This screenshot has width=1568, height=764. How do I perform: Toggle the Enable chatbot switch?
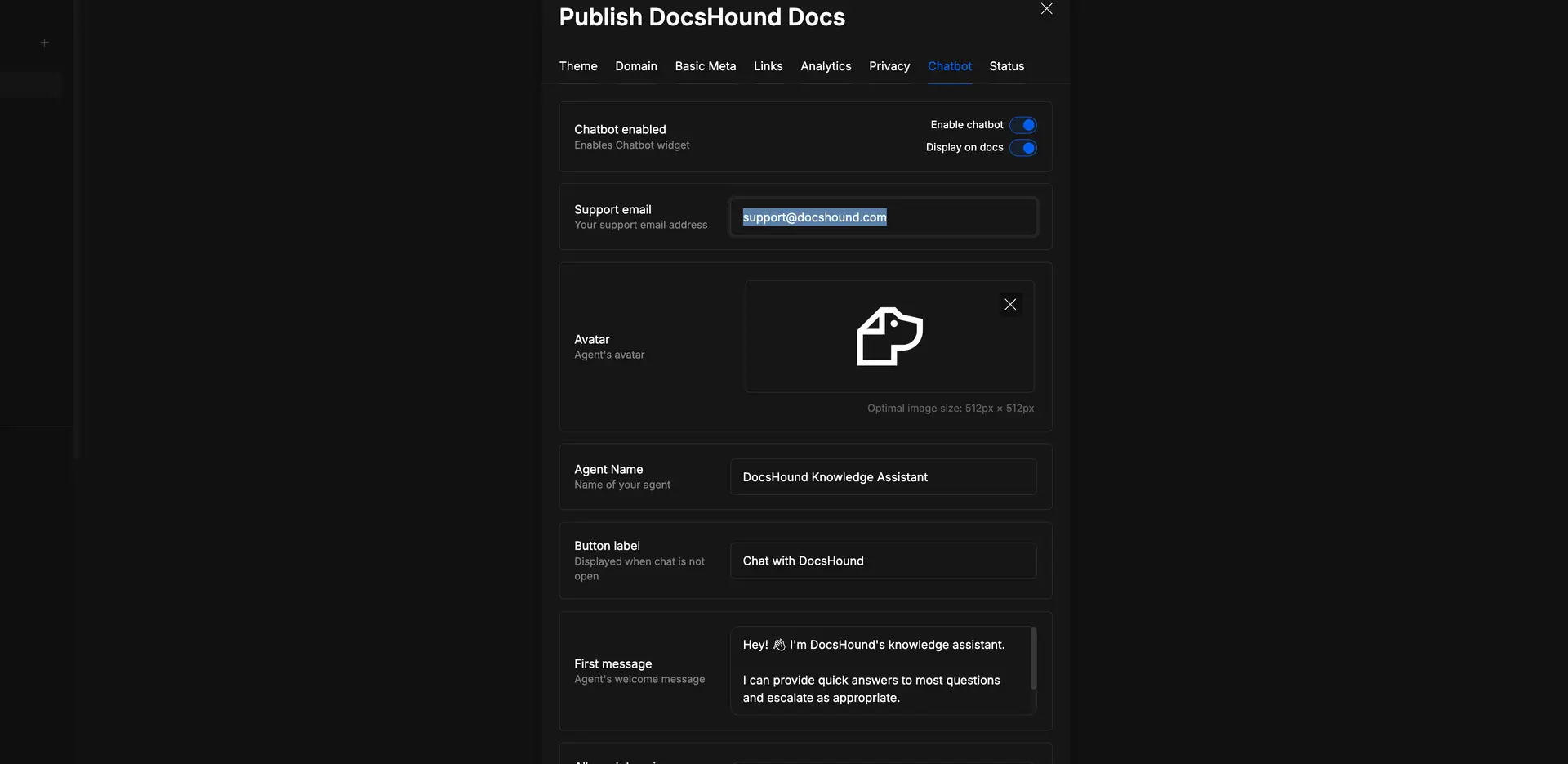[1023, 125]
